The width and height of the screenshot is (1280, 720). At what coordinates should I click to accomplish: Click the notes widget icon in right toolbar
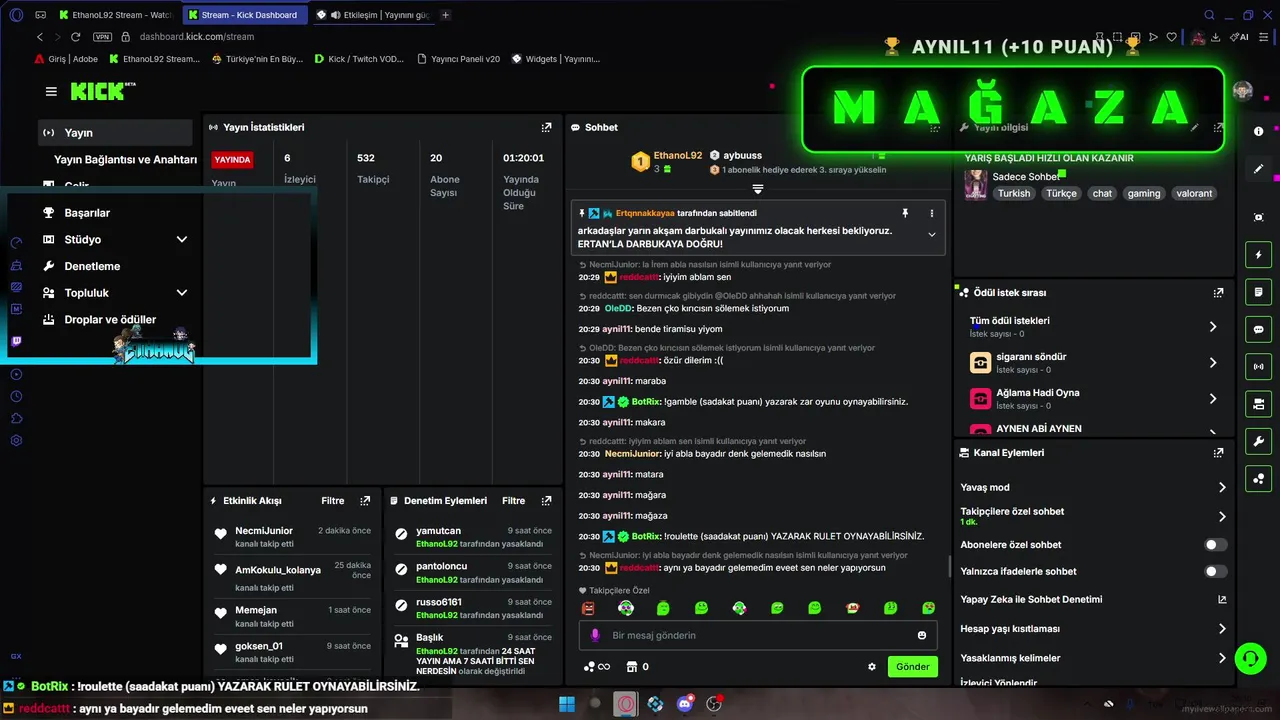(1258, 292)
